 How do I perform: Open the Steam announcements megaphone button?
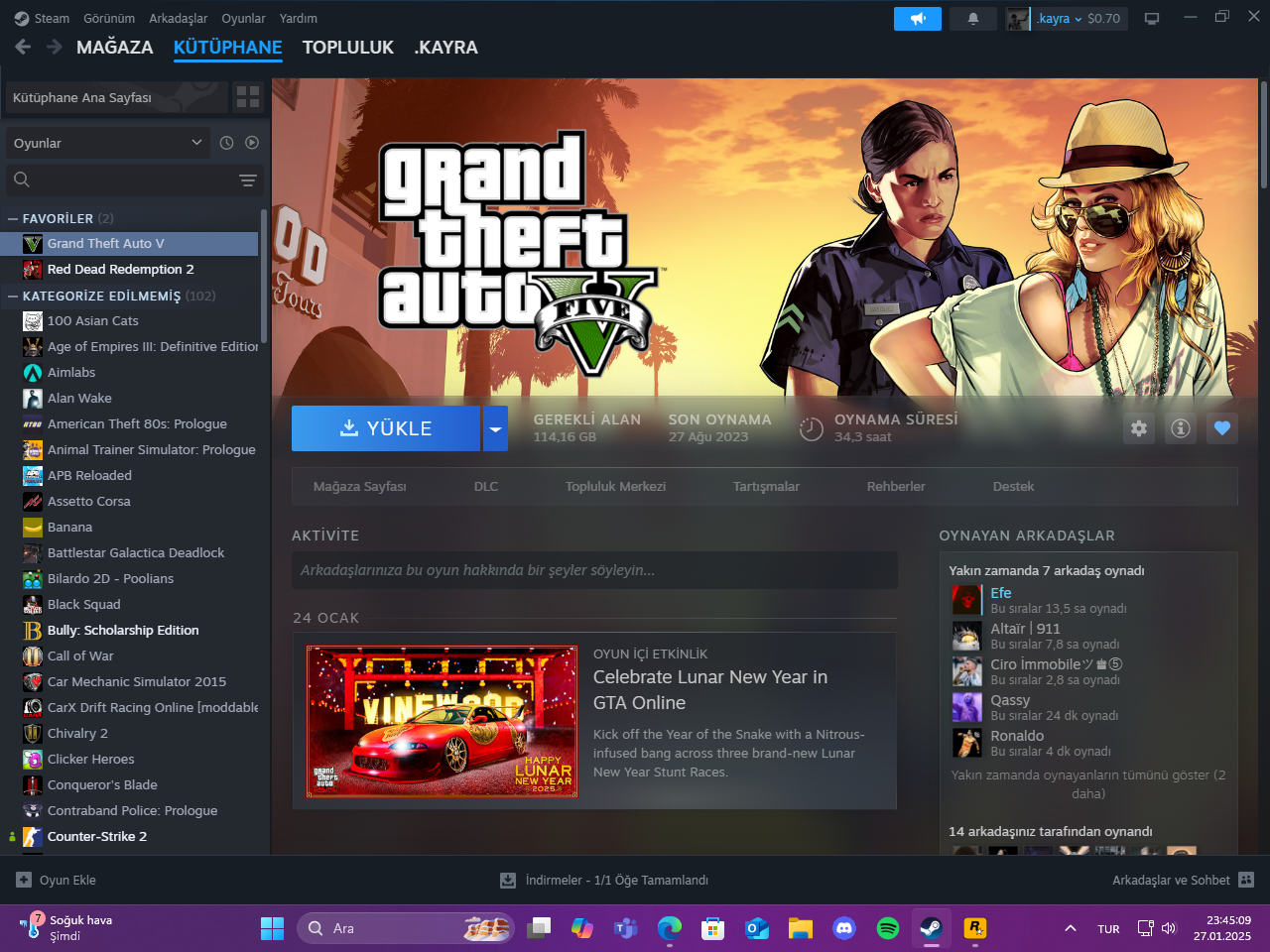point(918,19)
